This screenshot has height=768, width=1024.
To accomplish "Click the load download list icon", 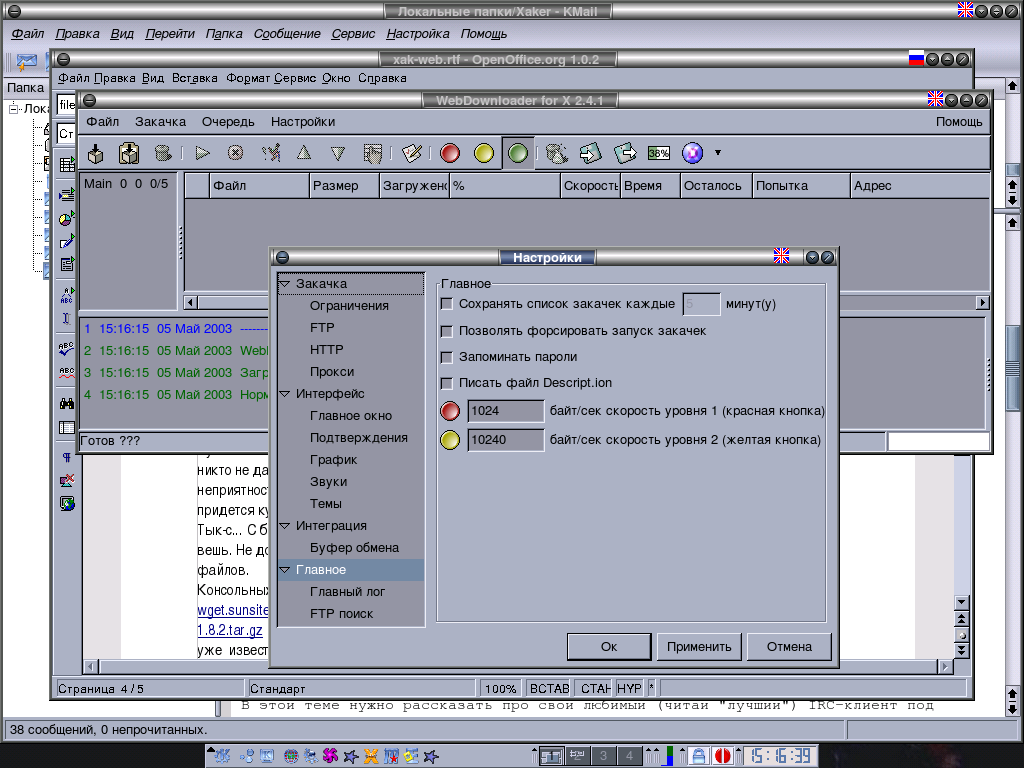I will coord(590,153).
